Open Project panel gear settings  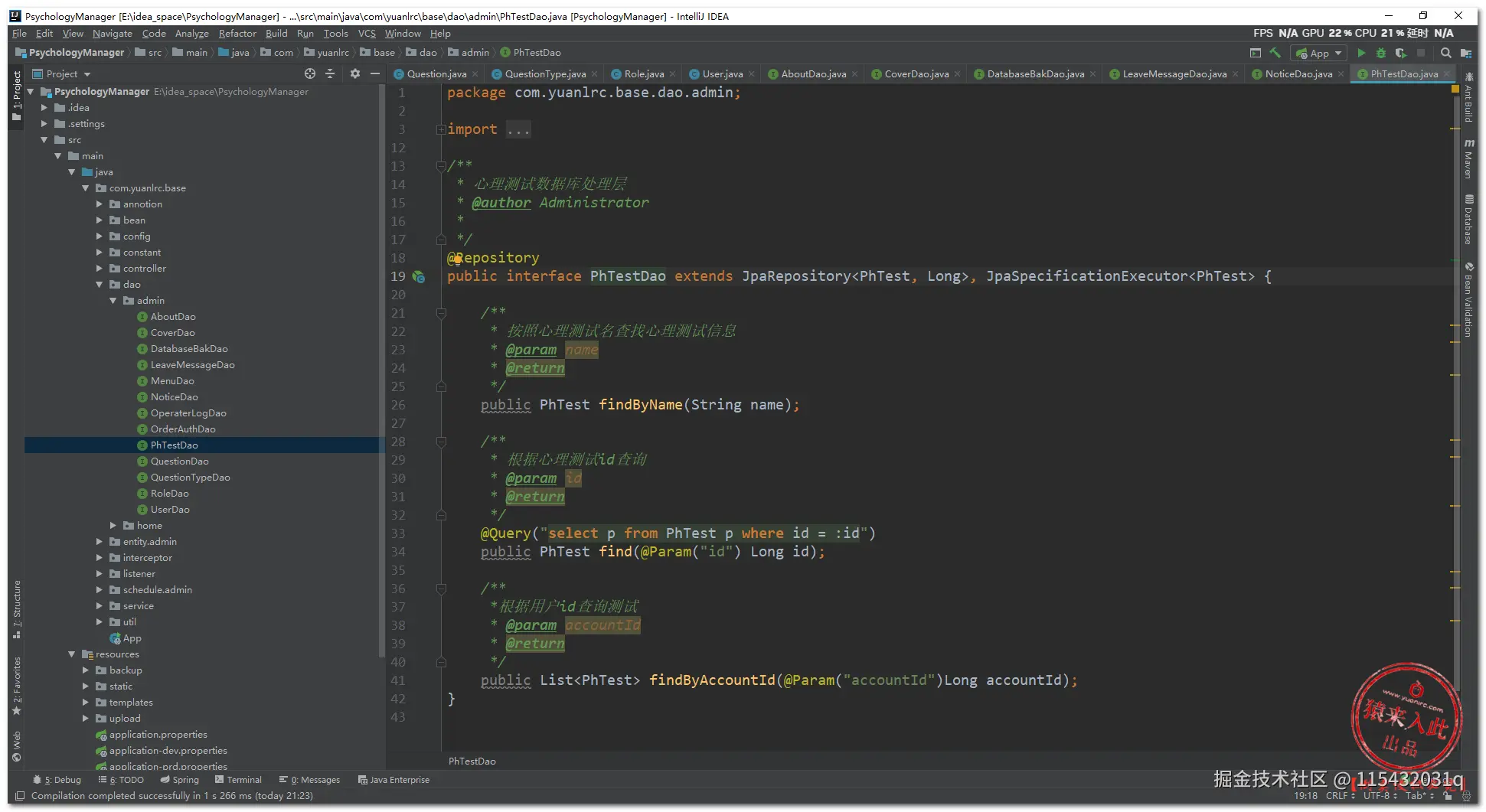(354, 73)
